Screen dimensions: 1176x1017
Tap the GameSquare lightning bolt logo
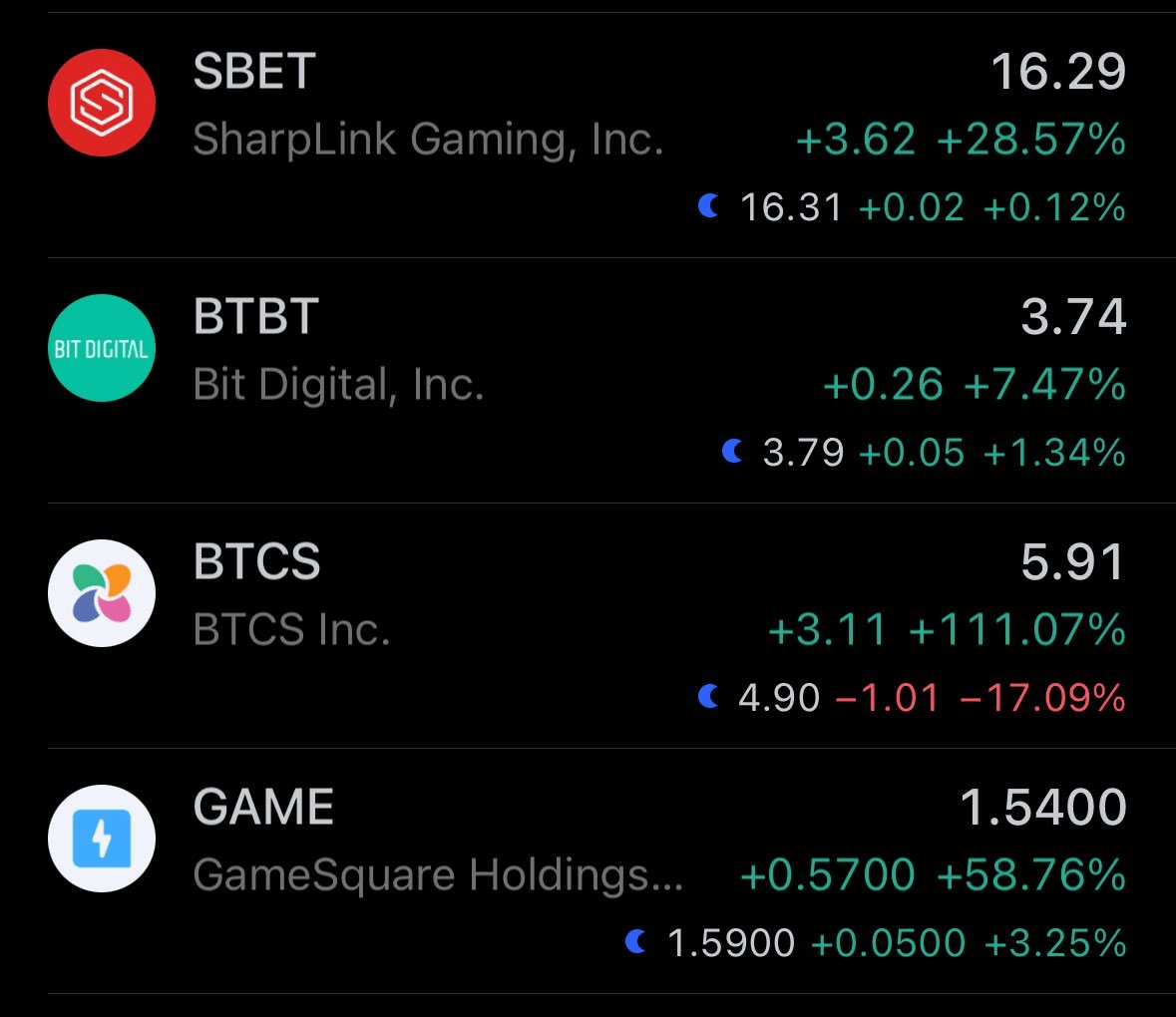pos(102,839)
